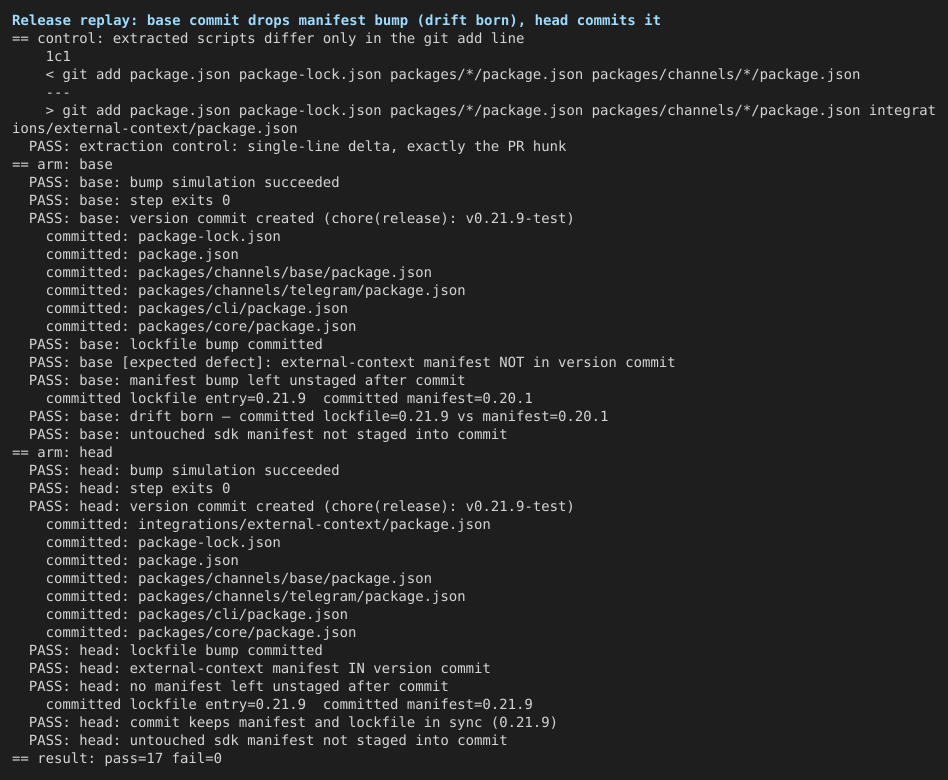
Task: Click the '< git add package.json' diff line
Action: (x=453, y=74)
